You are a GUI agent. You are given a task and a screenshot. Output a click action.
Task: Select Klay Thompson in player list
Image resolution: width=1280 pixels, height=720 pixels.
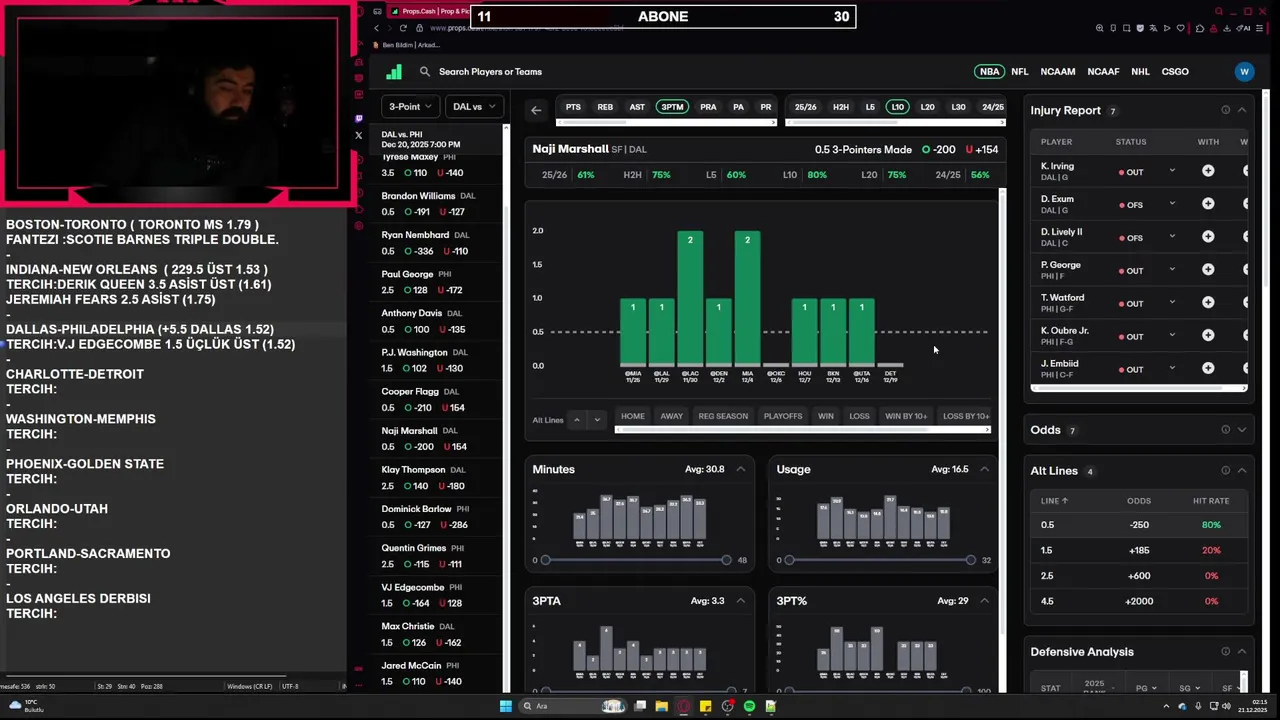coord(436,478)
